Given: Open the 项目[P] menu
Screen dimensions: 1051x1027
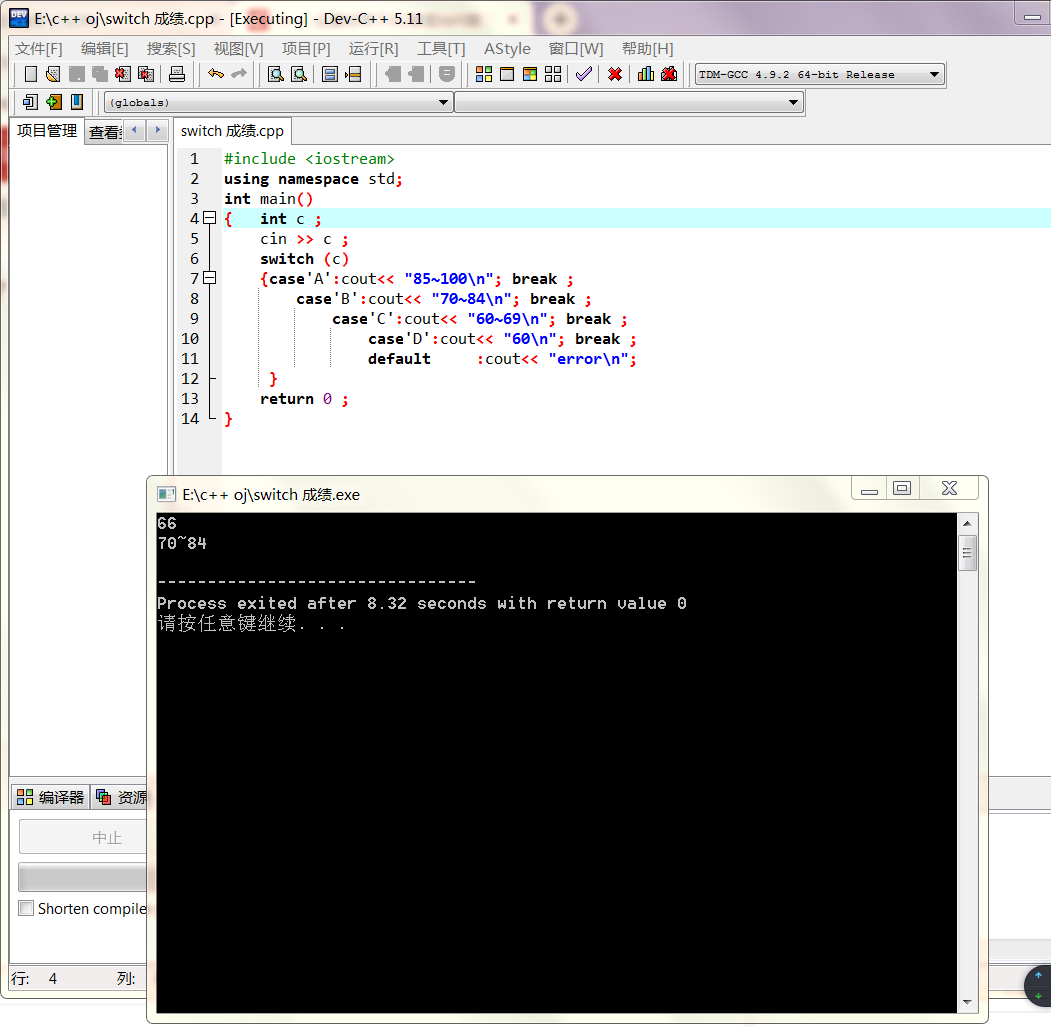Looking at the screenshot, I should point(306,49).
